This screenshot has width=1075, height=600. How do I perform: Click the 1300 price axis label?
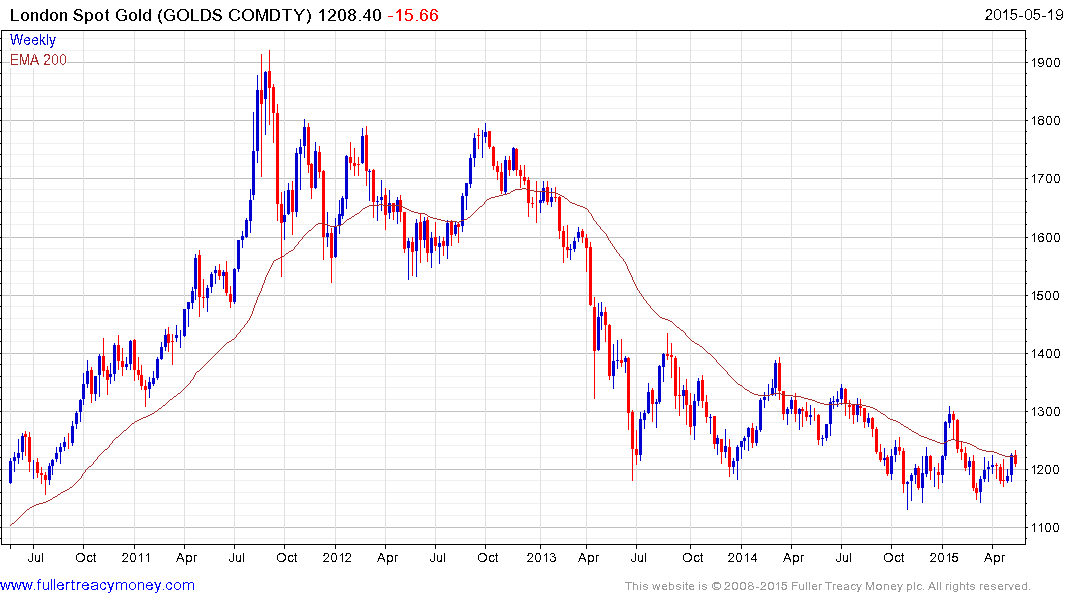(1046, 411)
